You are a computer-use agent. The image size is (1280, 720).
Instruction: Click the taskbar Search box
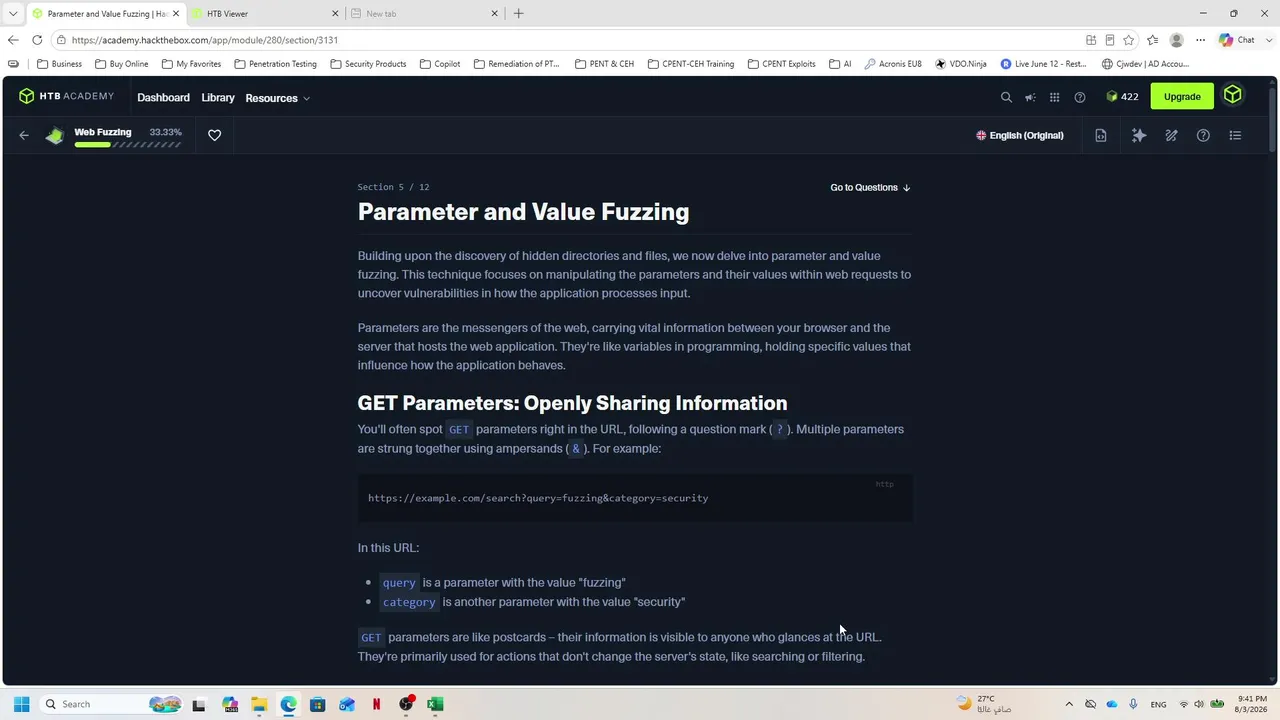point(112,704)
